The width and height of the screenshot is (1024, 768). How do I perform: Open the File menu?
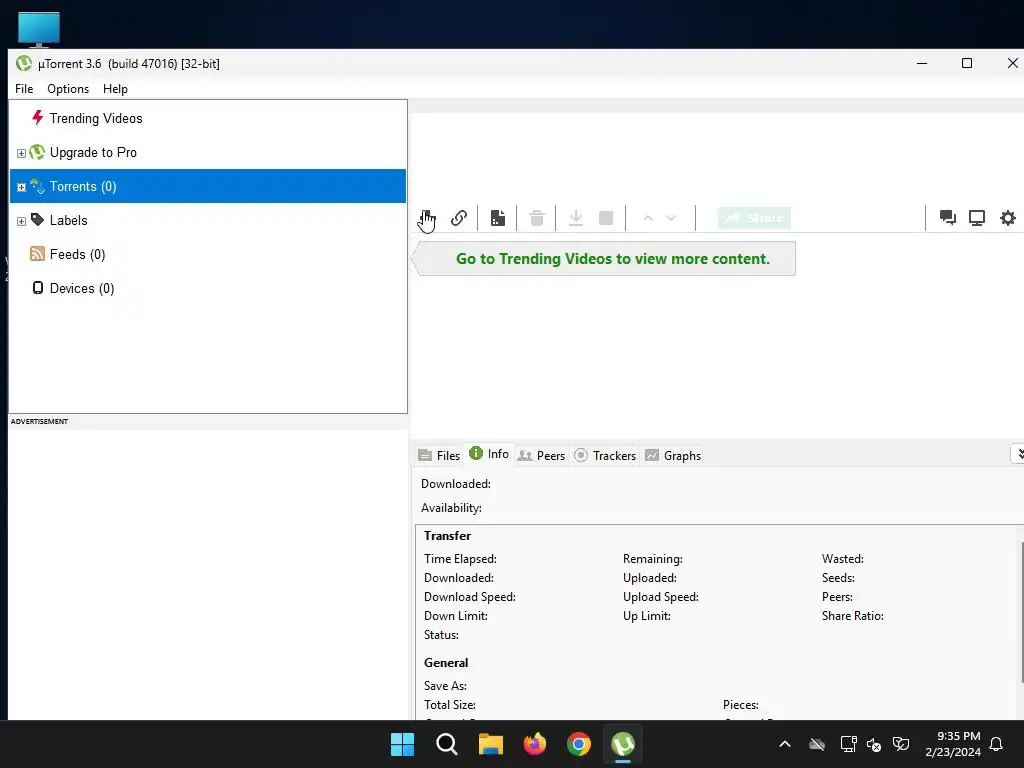[x=24, y=89]
